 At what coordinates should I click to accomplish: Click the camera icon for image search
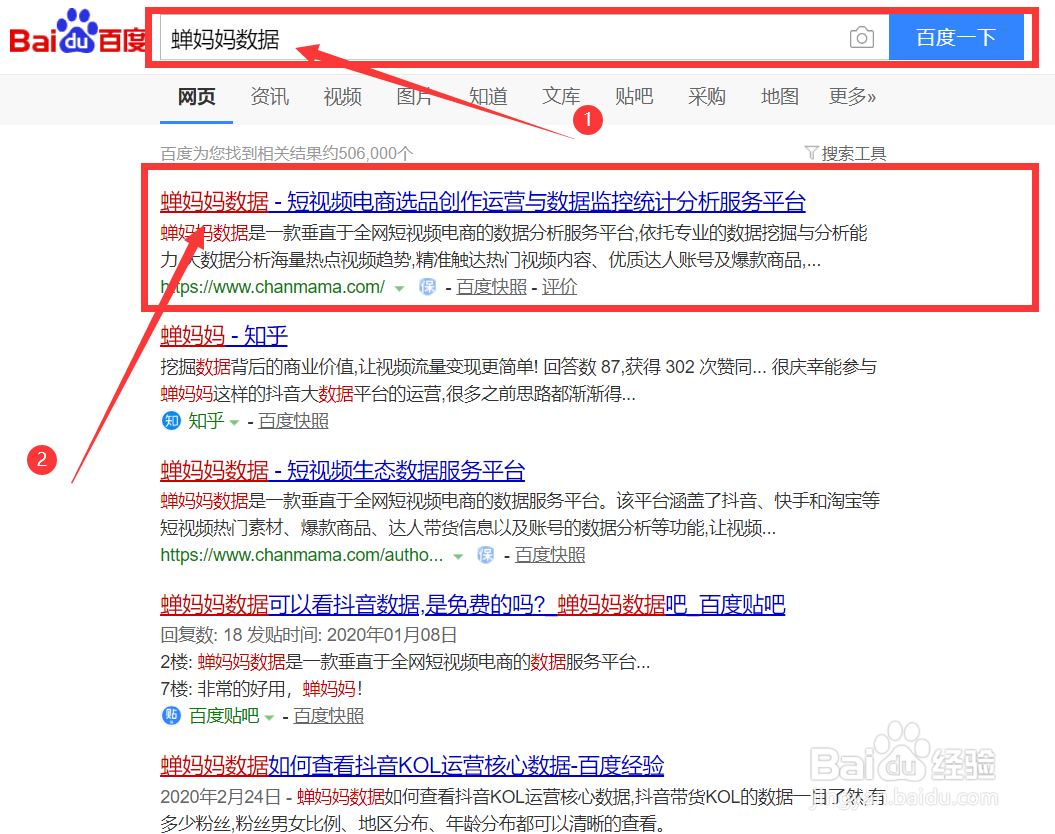[861, 37]
